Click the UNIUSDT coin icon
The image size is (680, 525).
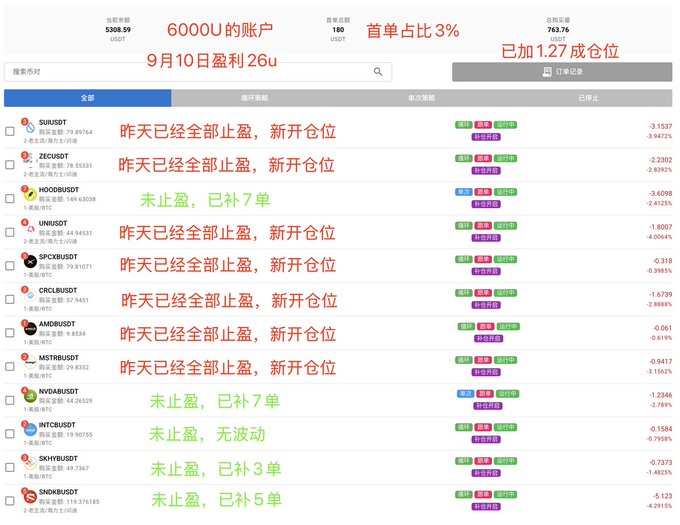click(x=30, y=228)
